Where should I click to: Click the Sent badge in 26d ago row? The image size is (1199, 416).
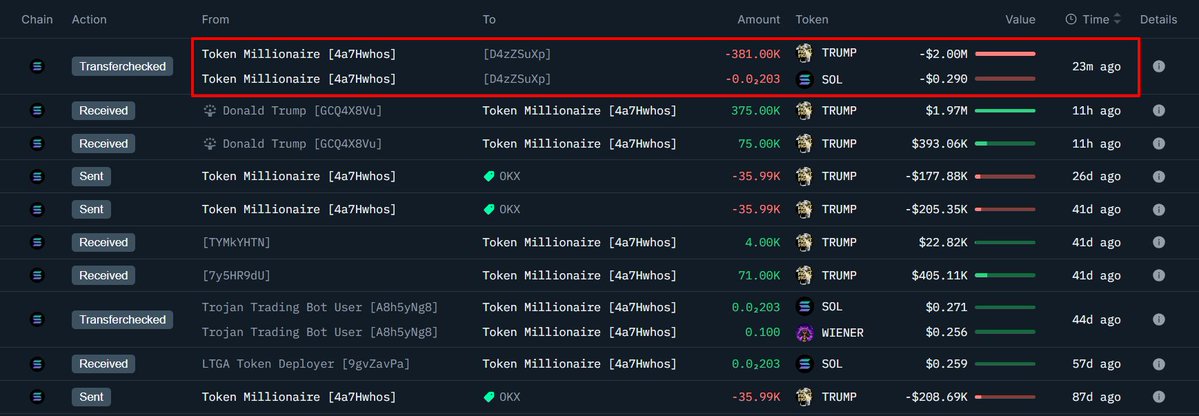[x=91, y=177]
